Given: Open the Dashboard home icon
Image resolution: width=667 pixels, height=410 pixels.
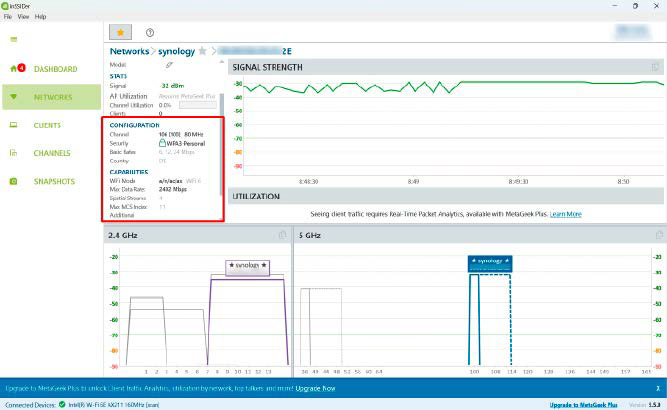Looking at the screenshot, I should coord(13,68).
